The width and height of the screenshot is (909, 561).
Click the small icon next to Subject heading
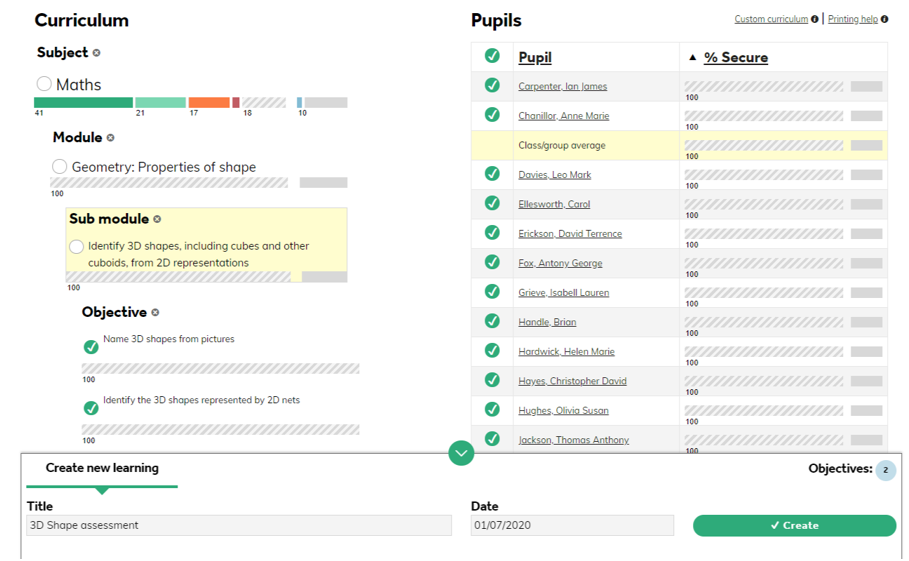(96, 53)
